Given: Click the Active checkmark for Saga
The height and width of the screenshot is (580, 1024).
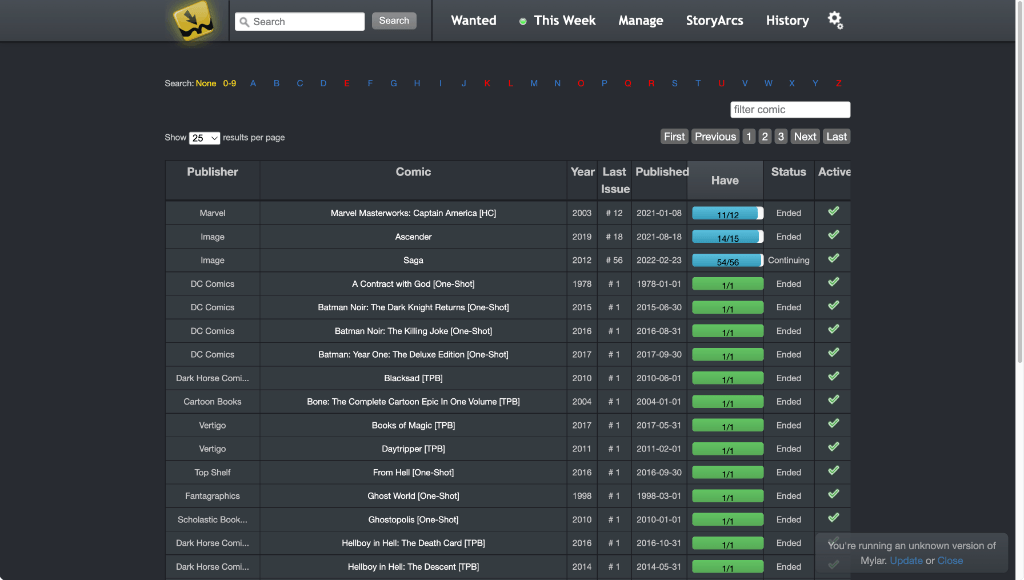Looking at the screenshot, I should pyautogui.click(x=833, y=259).
